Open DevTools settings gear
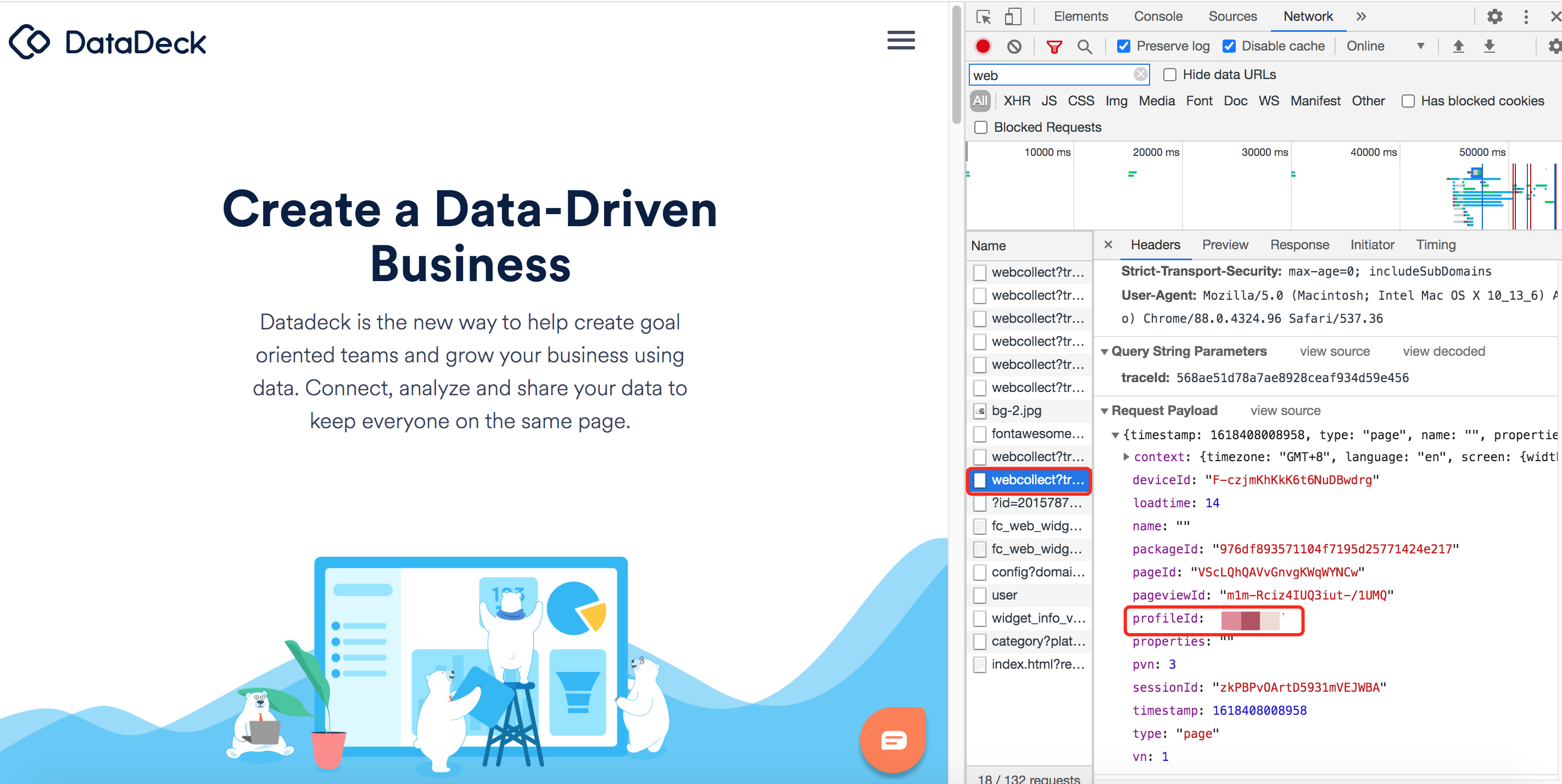Viewport: 1562px width, 784px height. 1494,16
